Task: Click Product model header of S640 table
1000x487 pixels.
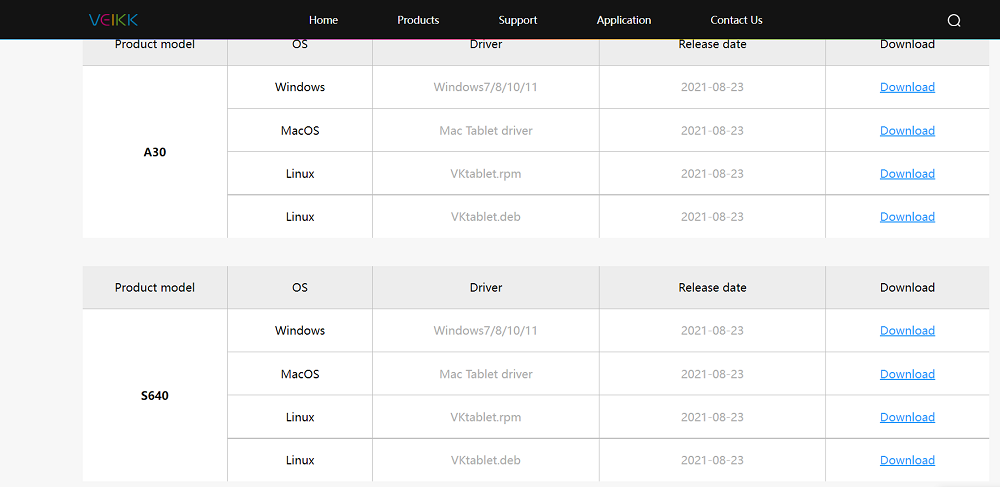Action: [155, 287]
